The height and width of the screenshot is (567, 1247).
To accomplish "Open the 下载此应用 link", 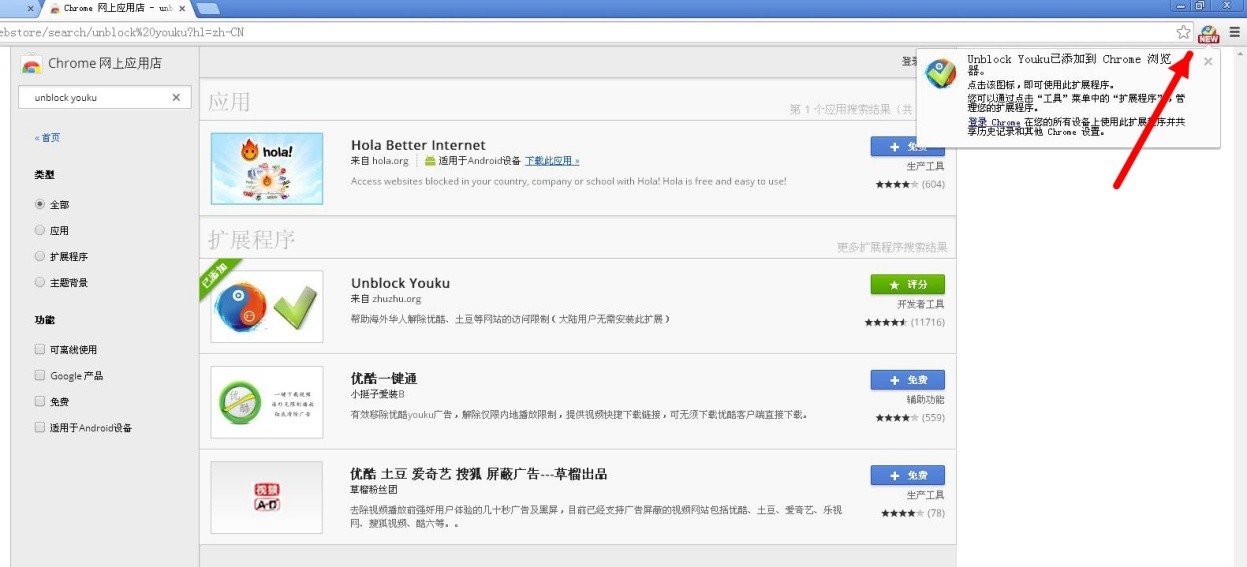I will (x=552, y=161).
